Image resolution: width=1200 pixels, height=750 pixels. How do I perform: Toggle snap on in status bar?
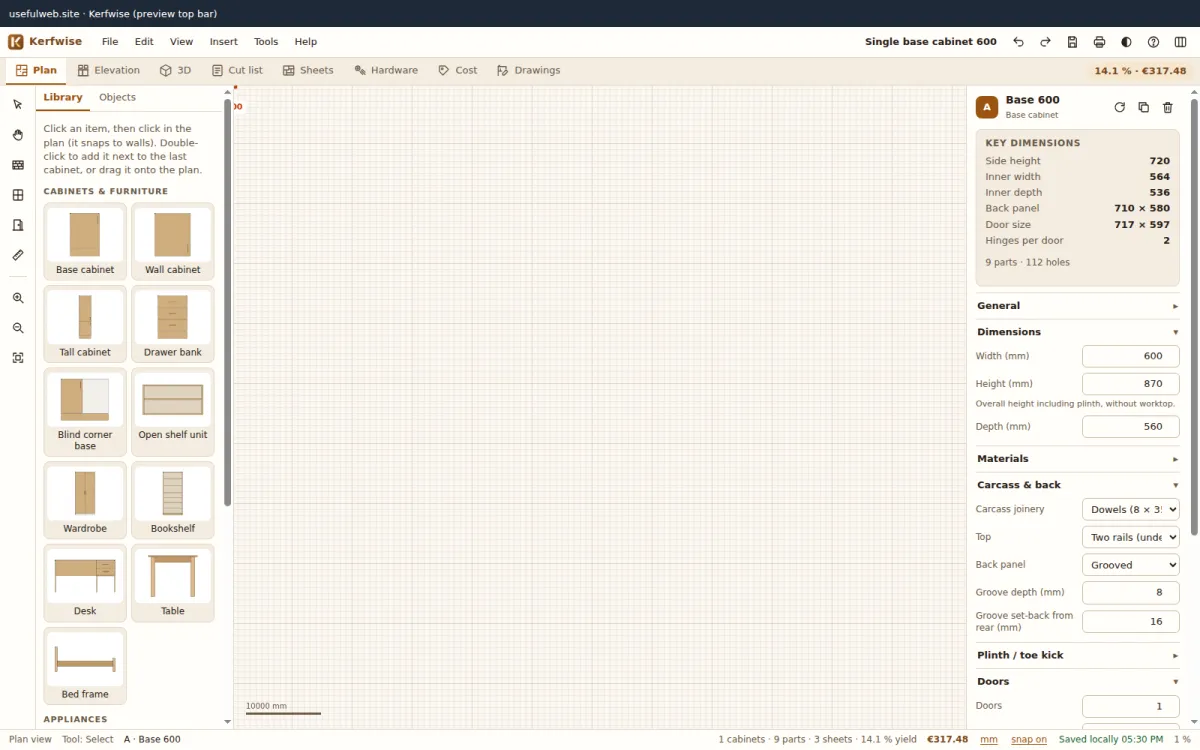tap(1029, 740)
